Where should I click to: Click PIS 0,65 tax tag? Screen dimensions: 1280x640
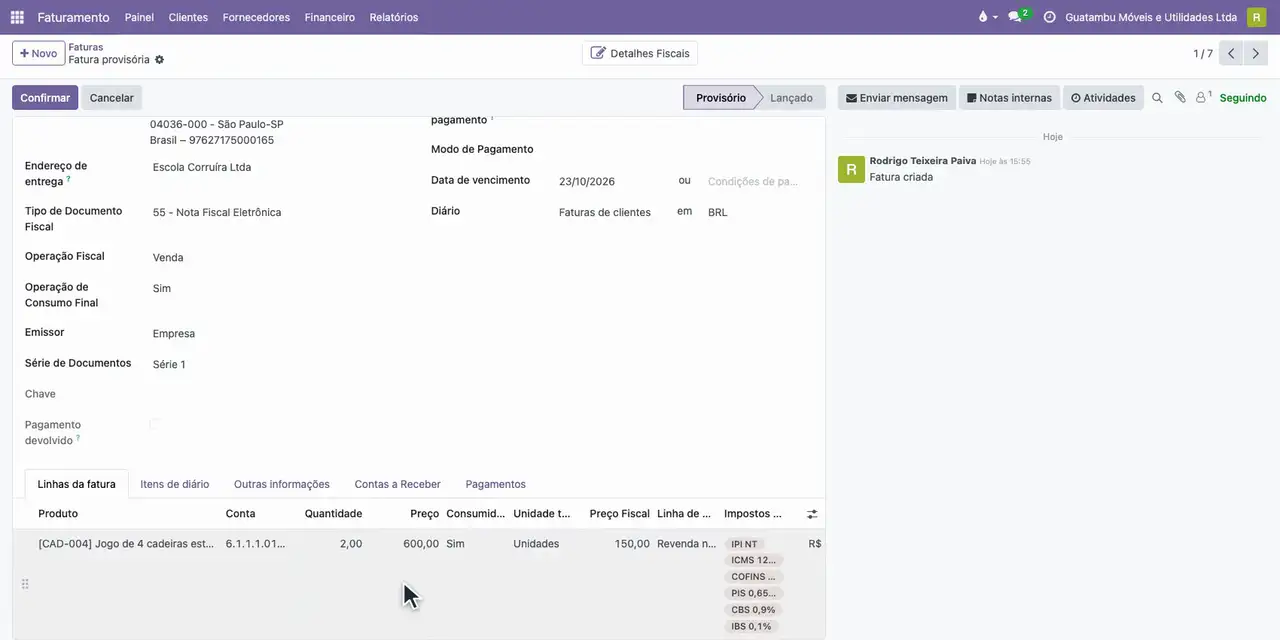[753, 594]
